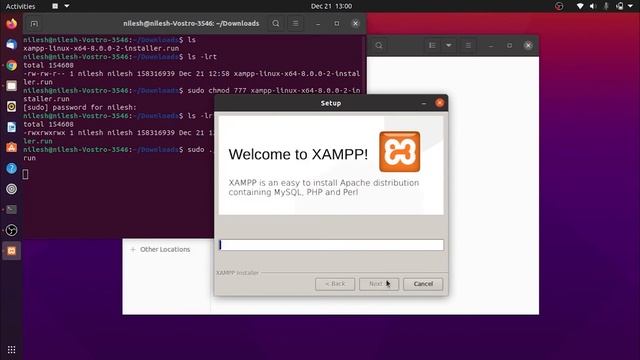Click the Next button in Setup
Screen dimensions: 640x360
tap(379, 284)
